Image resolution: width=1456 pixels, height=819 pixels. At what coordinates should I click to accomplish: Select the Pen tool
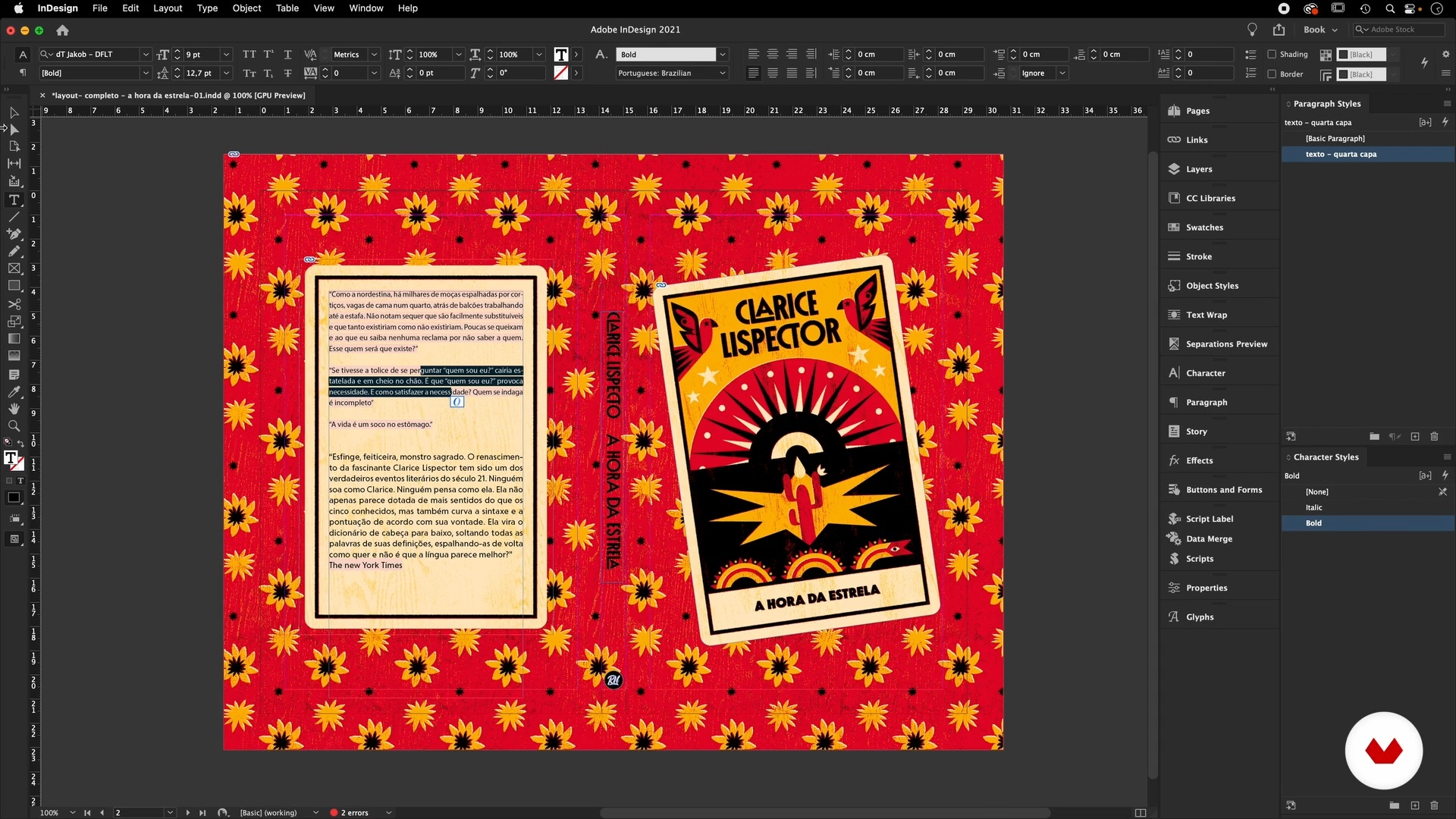pos(14,234)
